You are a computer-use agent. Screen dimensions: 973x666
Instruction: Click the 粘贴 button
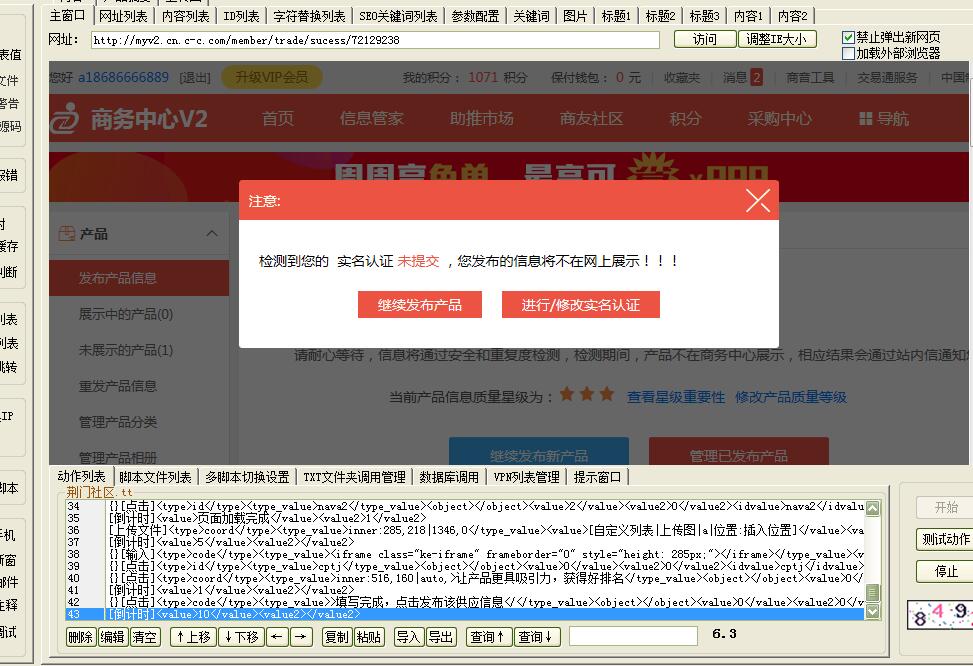(369, 637)
